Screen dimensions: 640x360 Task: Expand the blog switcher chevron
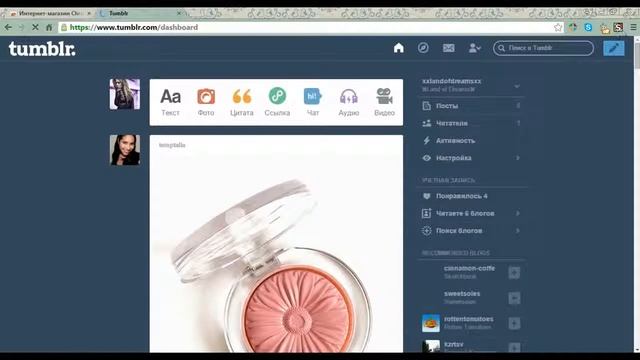517,86
